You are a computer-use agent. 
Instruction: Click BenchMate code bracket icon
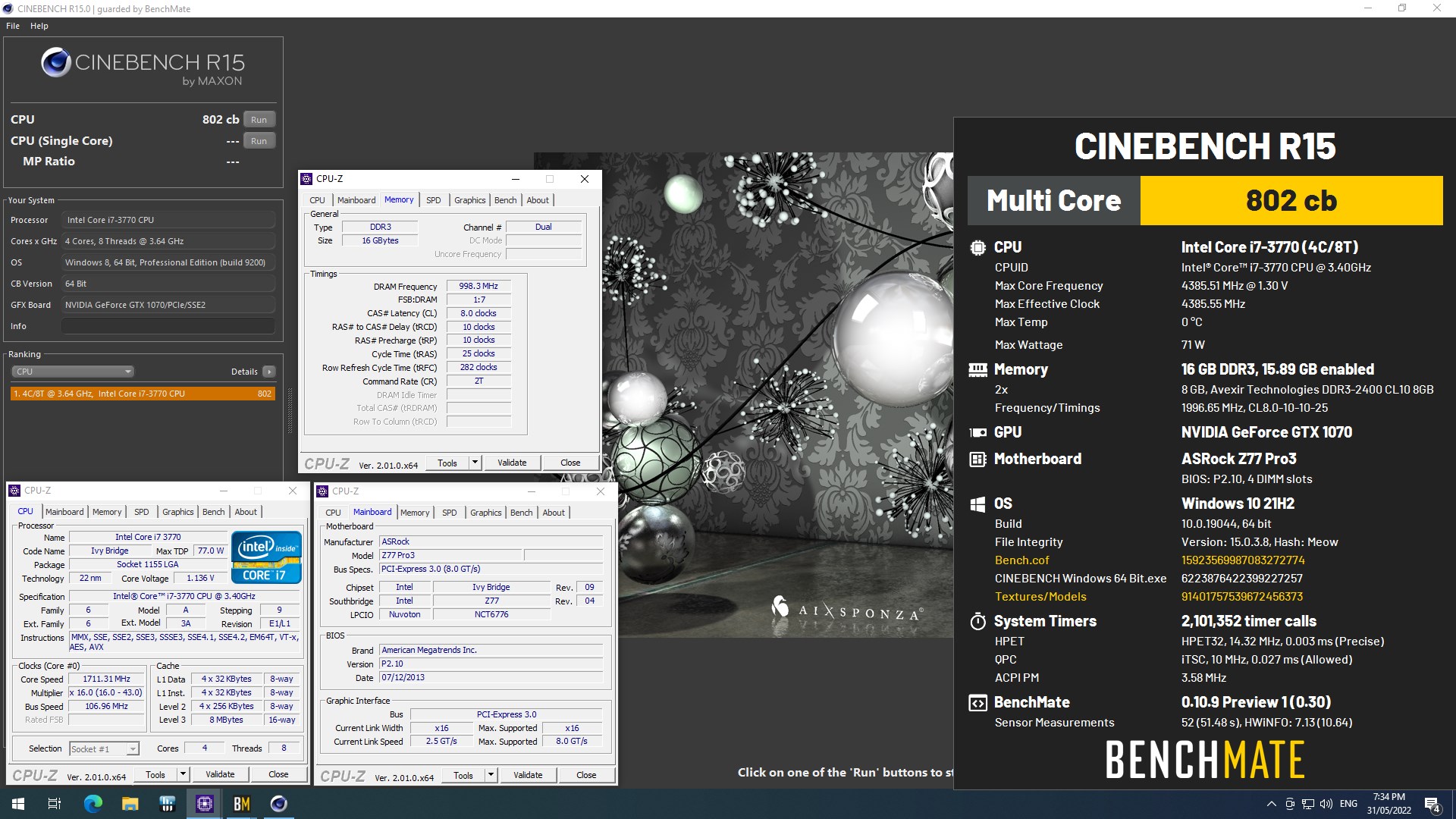point(977,703)
